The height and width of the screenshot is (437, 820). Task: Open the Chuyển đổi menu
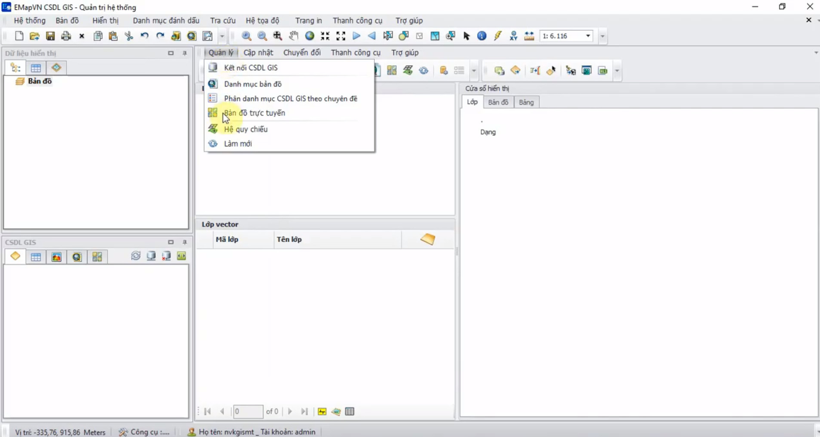point(302,52)
